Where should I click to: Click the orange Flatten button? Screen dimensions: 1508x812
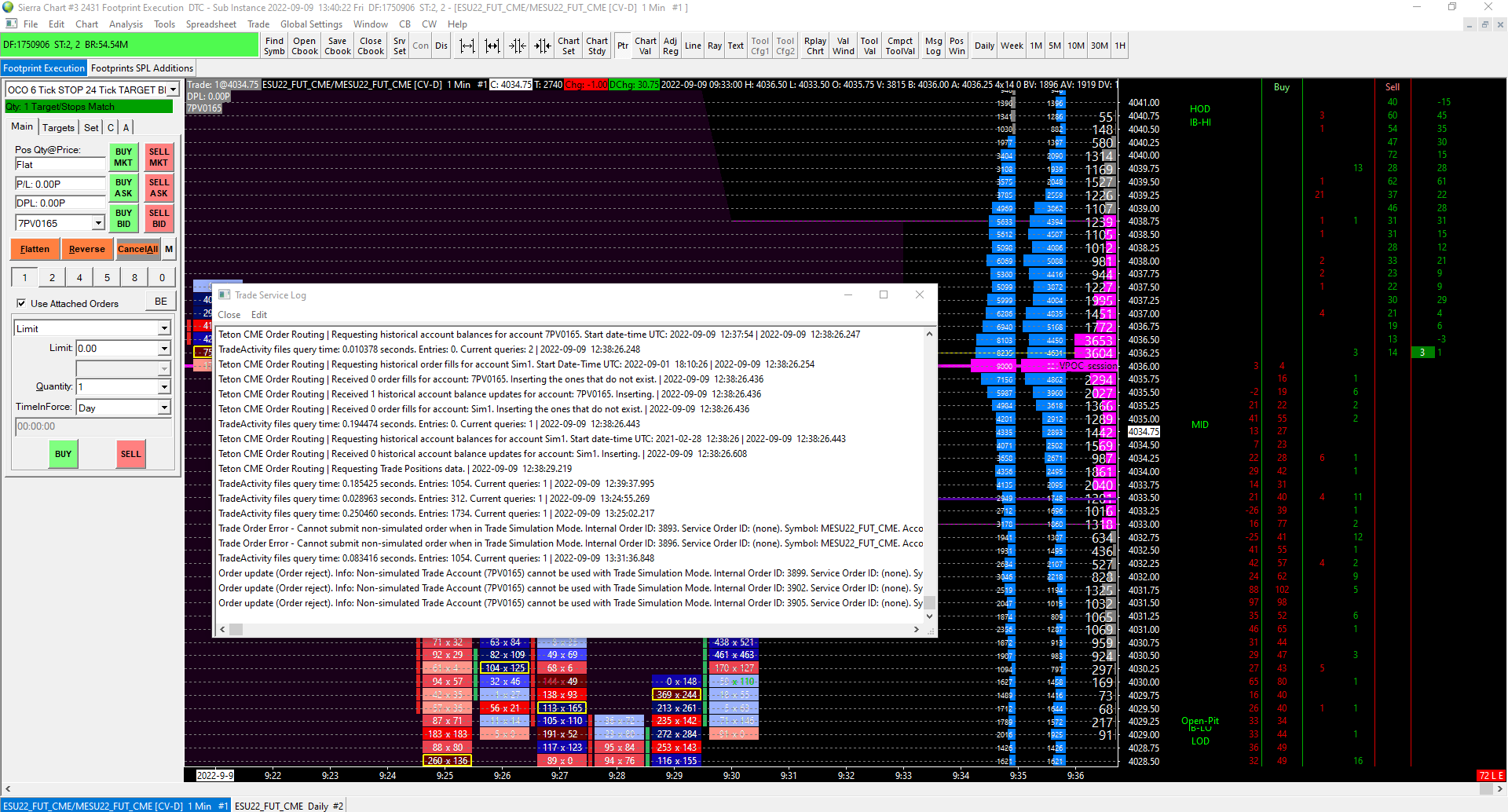tap(35, 249)
